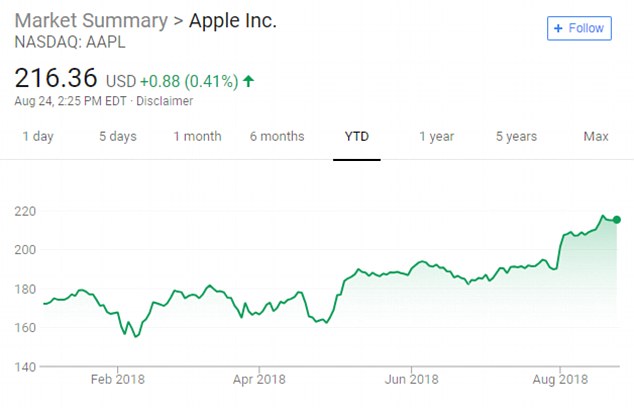Select the YTD tab
This screenshot has width=634, height=408.
tap(357, 136)
